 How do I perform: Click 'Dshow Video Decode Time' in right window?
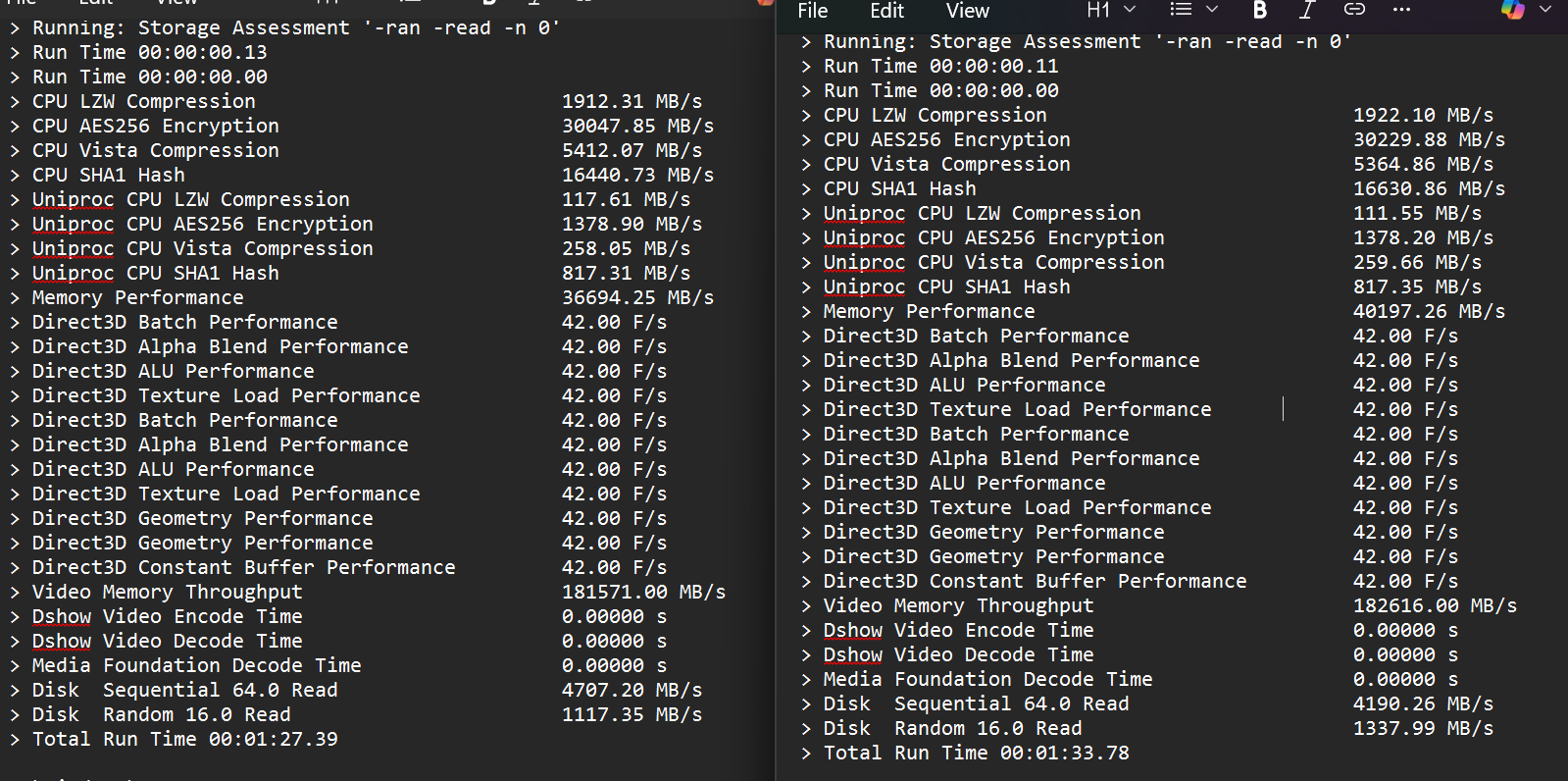[x=958, y=654]
